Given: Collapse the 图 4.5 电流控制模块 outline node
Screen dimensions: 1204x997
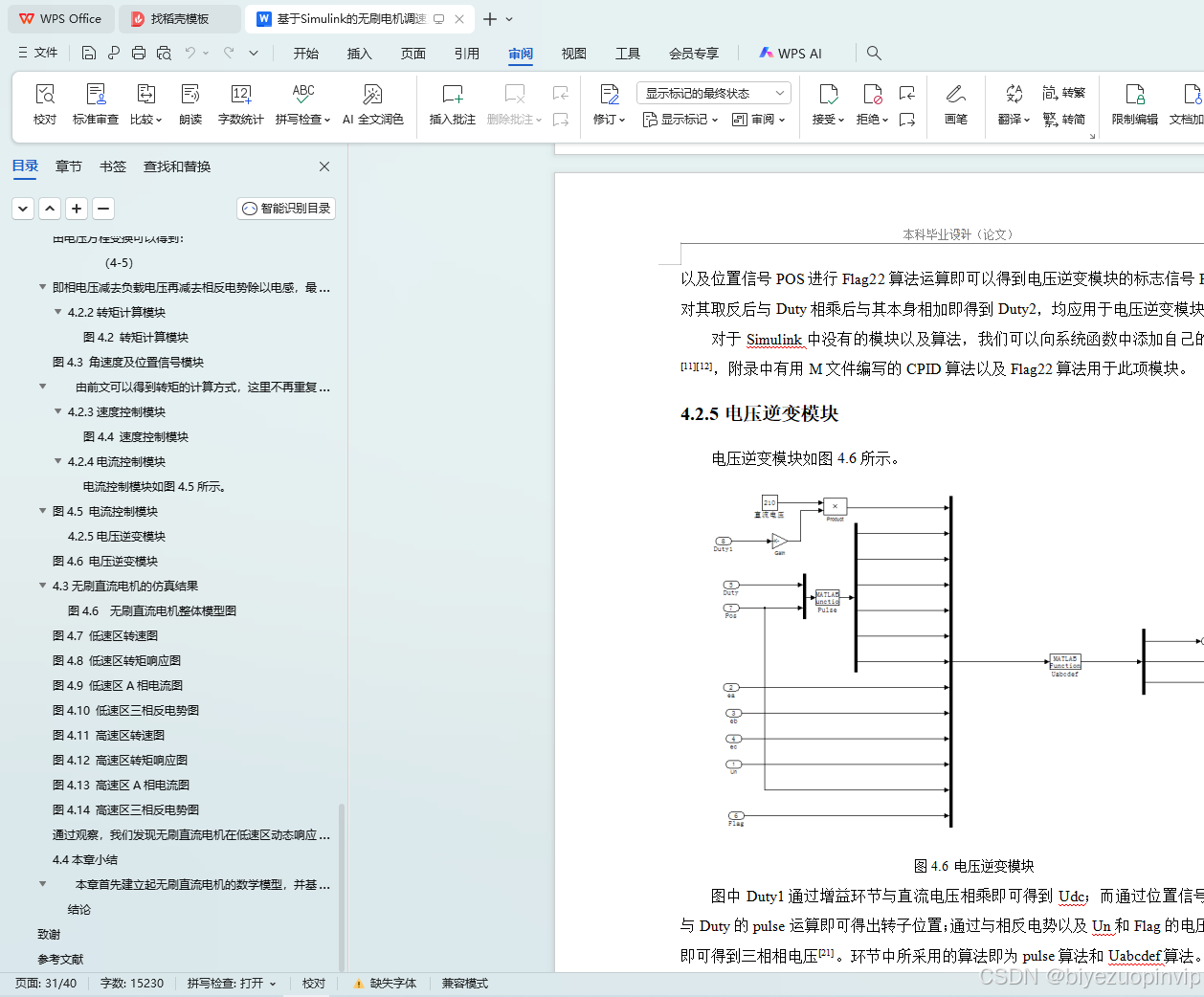Looking at the screenshot, I should (x=42, y=511).
